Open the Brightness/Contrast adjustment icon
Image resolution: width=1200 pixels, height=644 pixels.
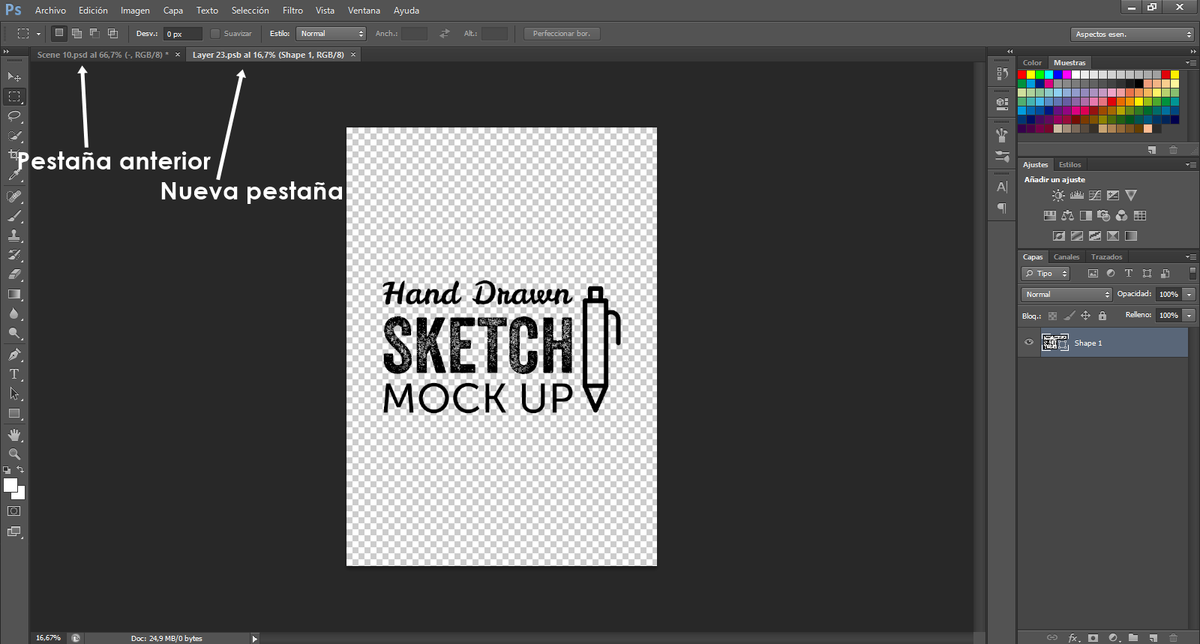(1058, 195)
